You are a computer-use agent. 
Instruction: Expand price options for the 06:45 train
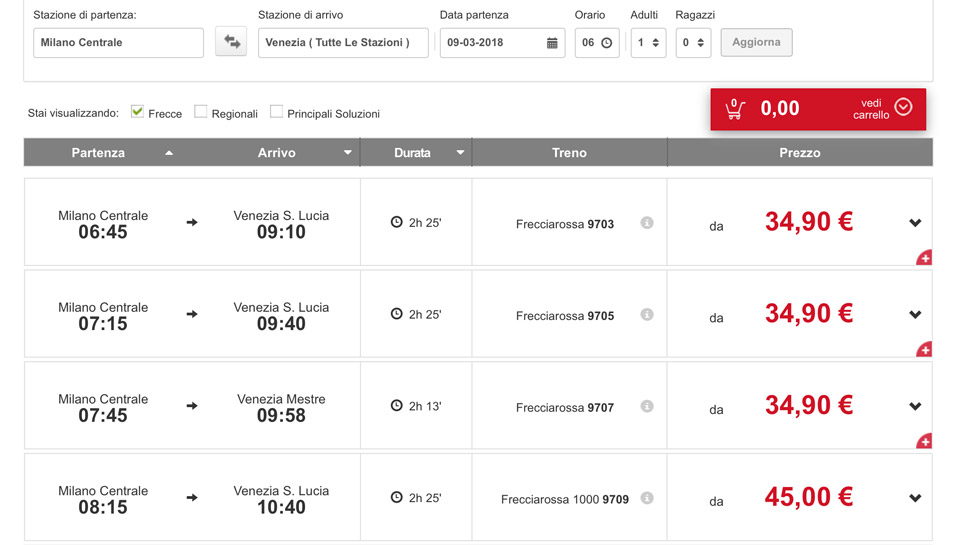tap(915, 223)
